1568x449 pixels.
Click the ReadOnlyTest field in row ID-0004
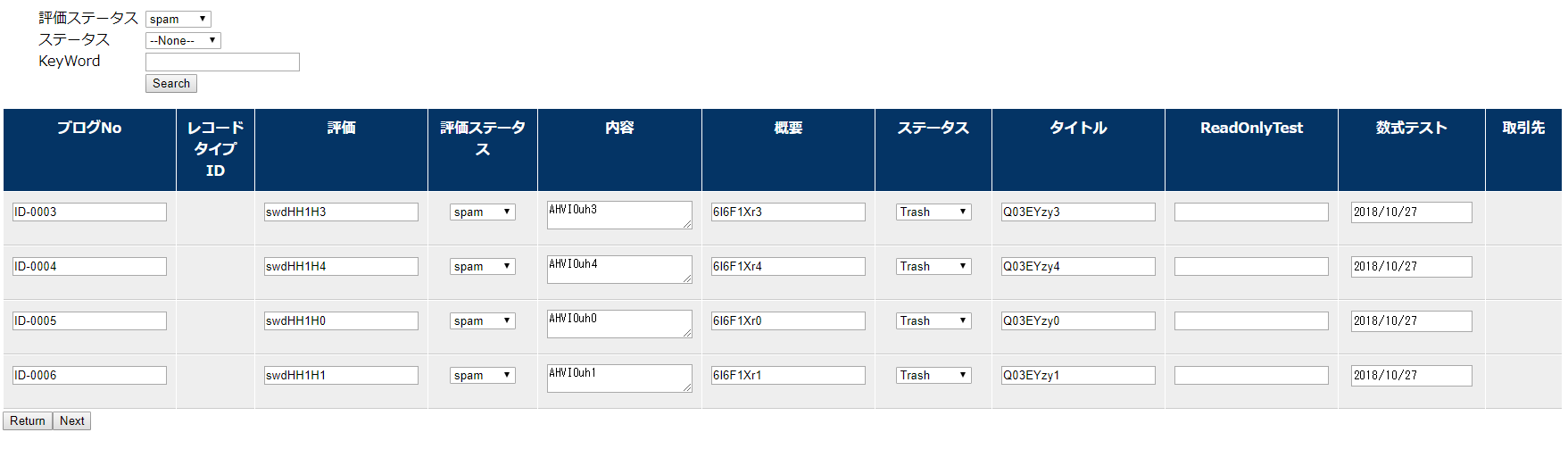[x=1251, y=266]
